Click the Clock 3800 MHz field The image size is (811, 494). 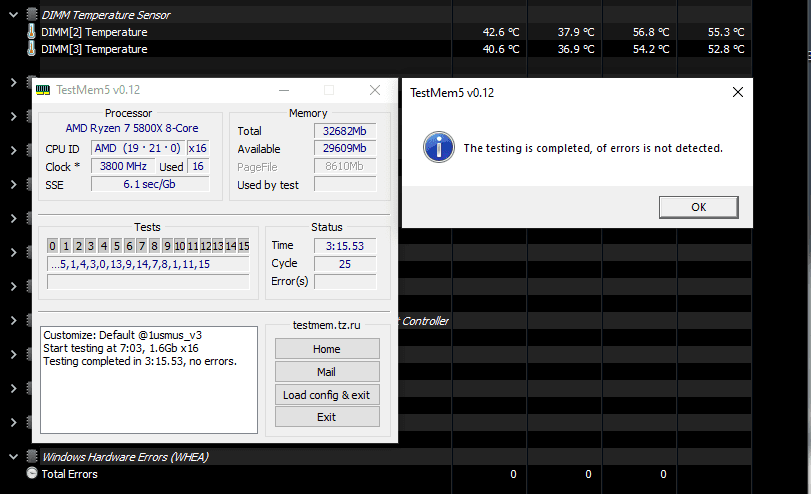123,166
